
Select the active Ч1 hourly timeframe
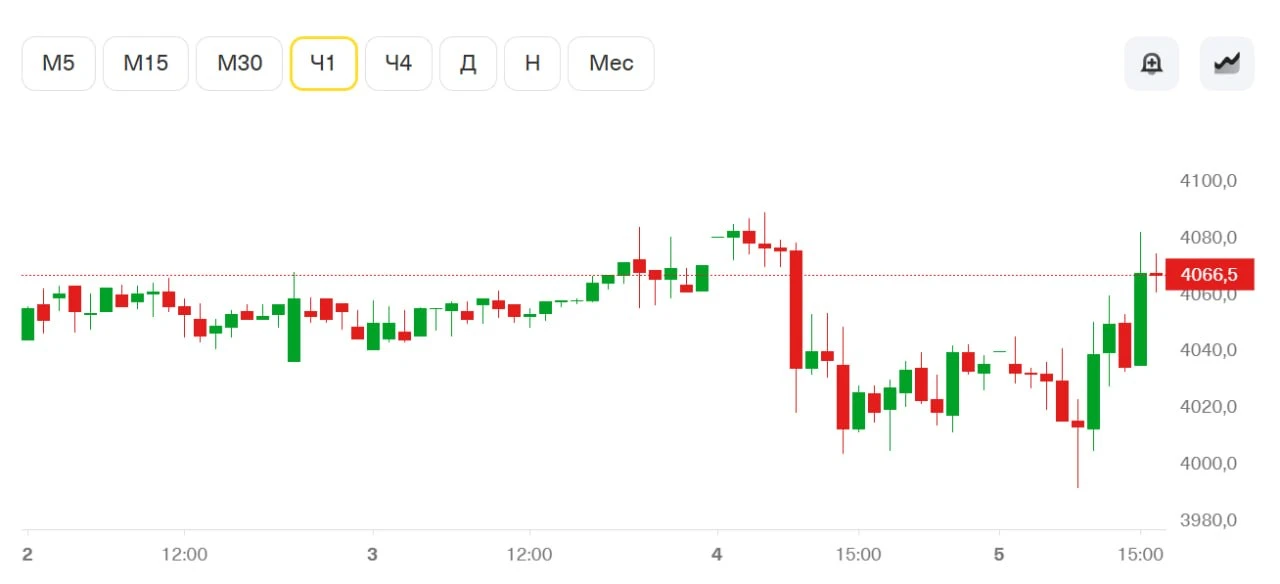coord(324,64)
